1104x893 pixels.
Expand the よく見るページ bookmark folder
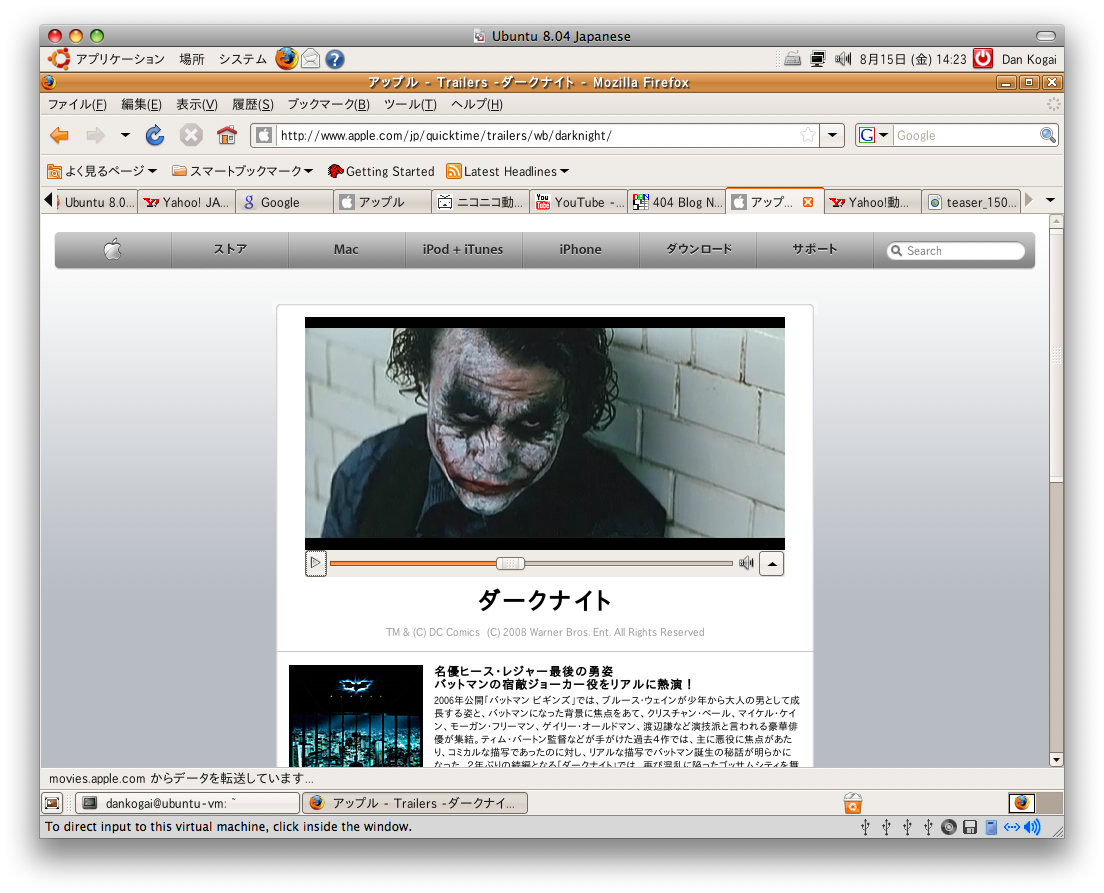click(x=102, y=171)
